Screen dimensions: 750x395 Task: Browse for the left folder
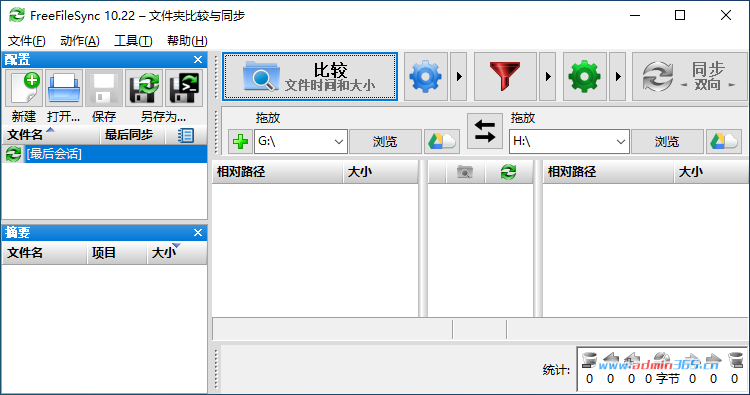tap(385, 142)
